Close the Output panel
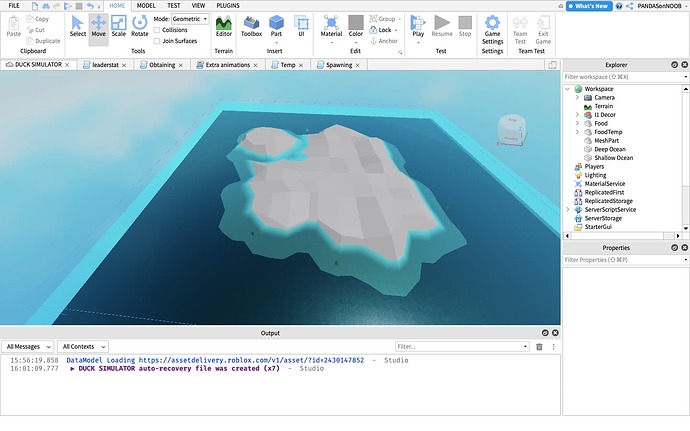The width and height of the screenshot is (690, 431). click(x=555, y=333)
